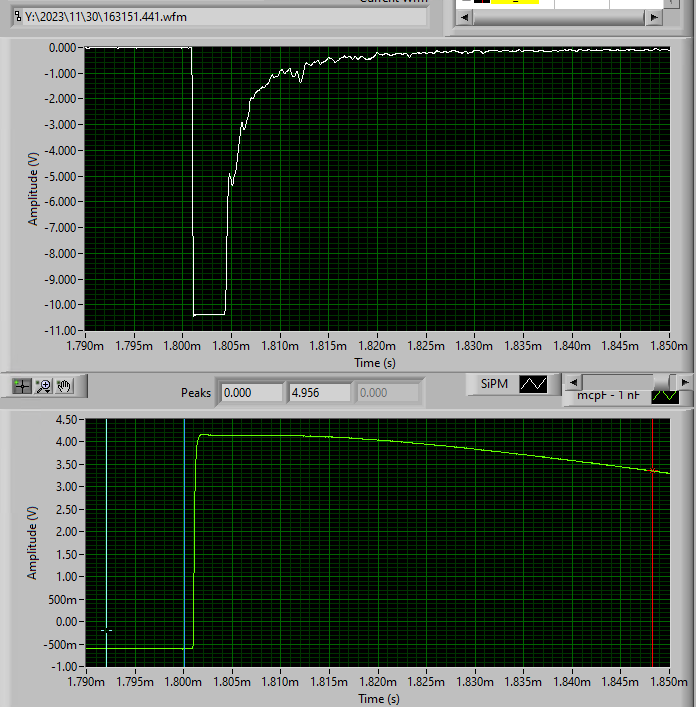Click the 1.850m end value on upper X axis

click(x=669, y=346)
